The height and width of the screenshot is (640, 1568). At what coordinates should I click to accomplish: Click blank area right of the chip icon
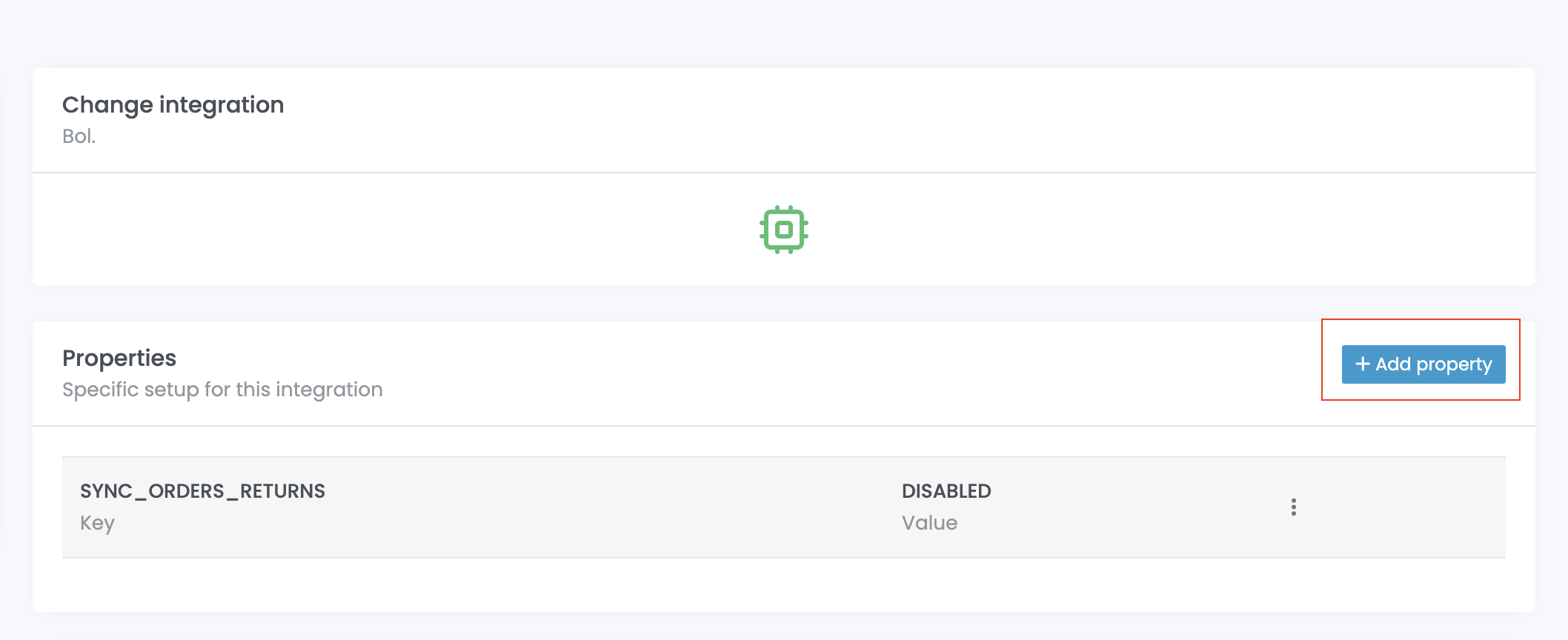1186,230
